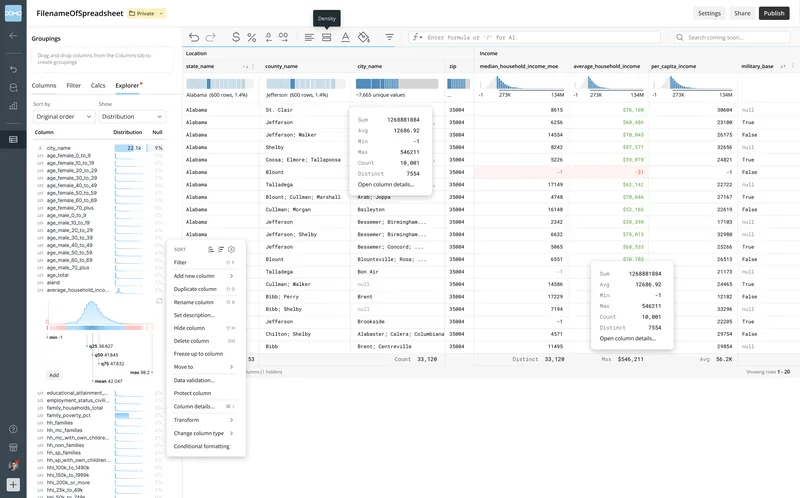
Task: Open the store icon in the sidebar
Action: click(13, 447)
